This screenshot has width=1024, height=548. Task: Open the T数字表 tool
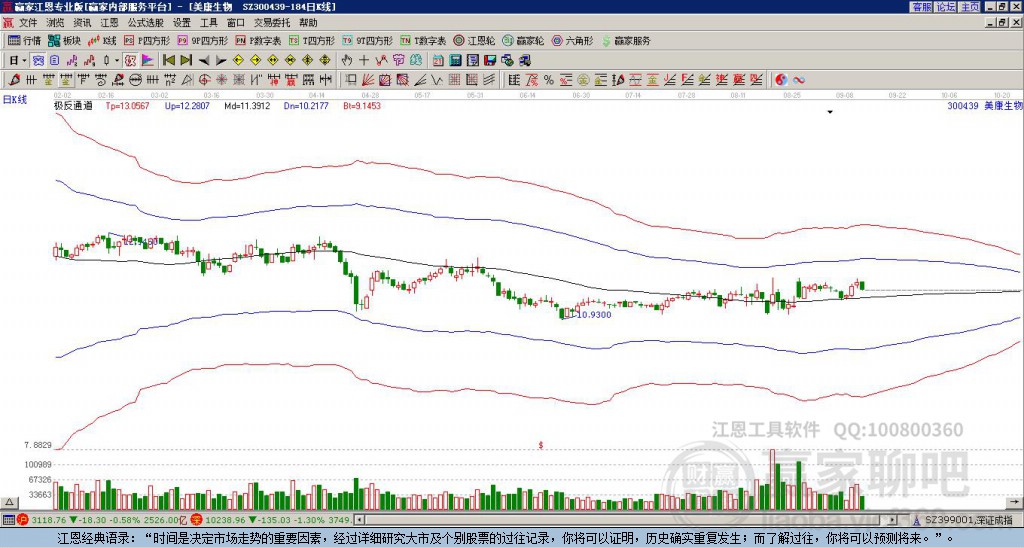[423, 40]
